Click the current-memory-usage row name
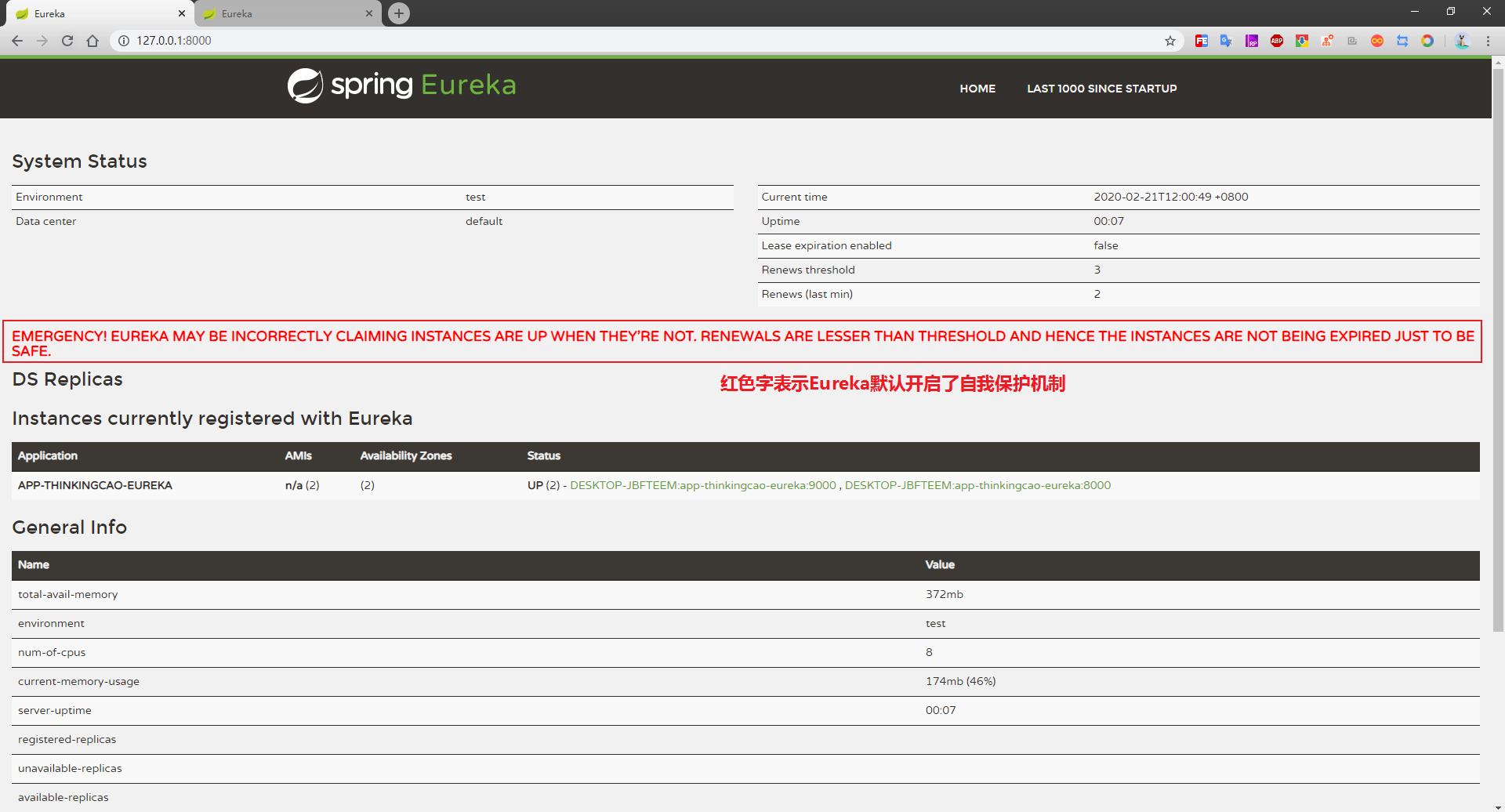This screenshot has height=812, width=1505. click(x=78, y=681)
